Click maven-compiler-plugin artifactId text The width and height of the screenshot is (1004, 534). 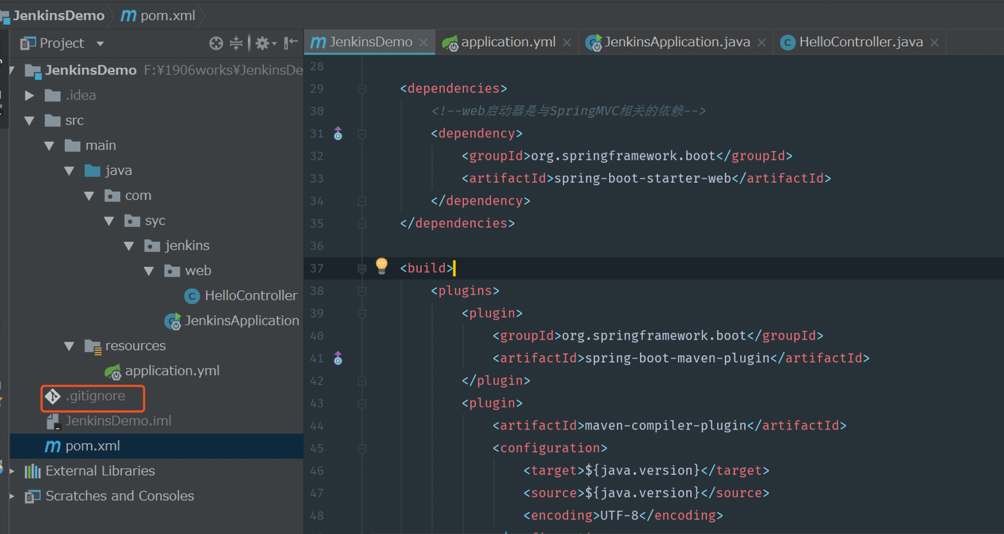[665, 426]
